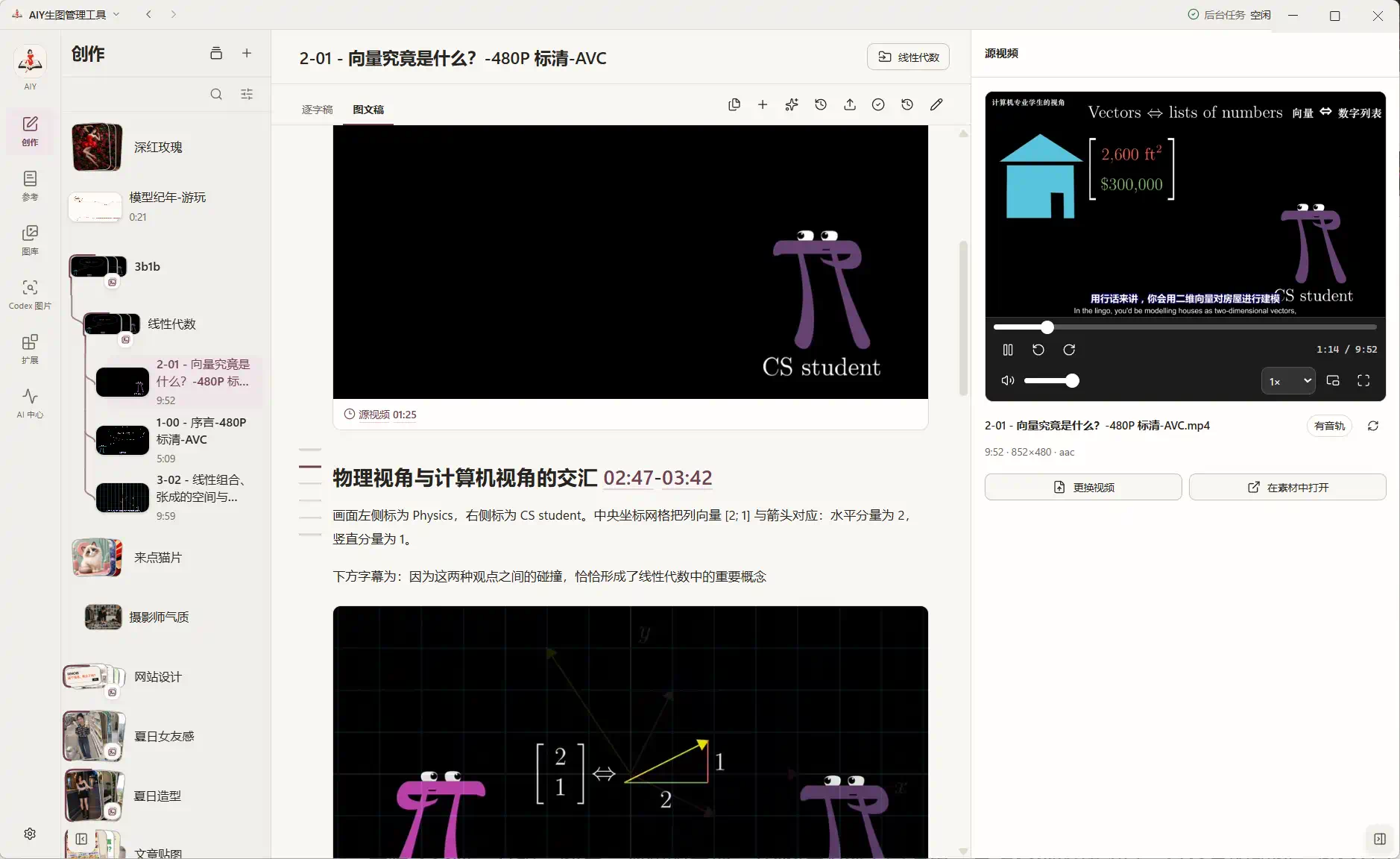Viewport: 1400px width, 859px height.
Task: Click history icon left of export icon
Action: coord(821,104)
